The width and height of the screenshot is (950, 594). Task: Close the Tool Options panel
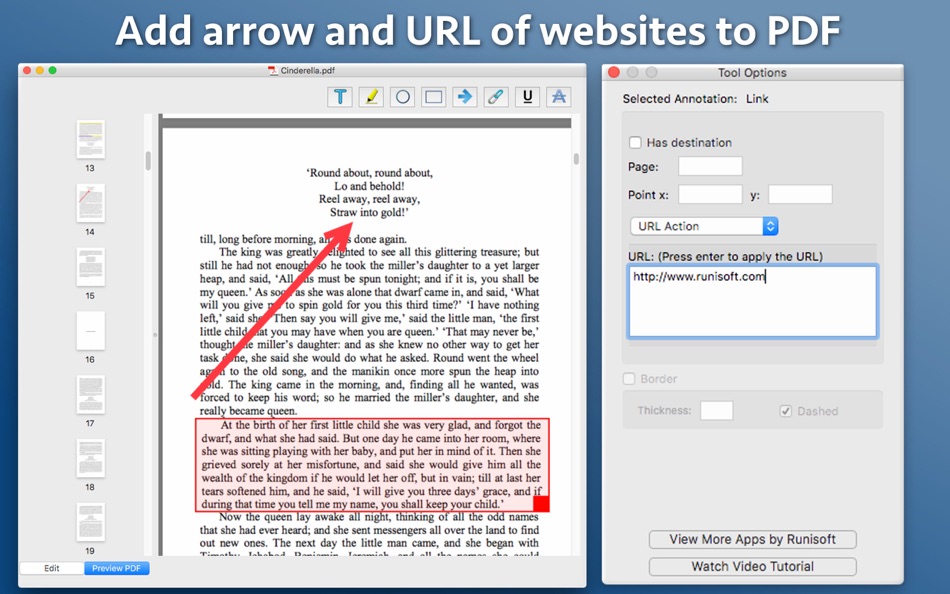614,72
